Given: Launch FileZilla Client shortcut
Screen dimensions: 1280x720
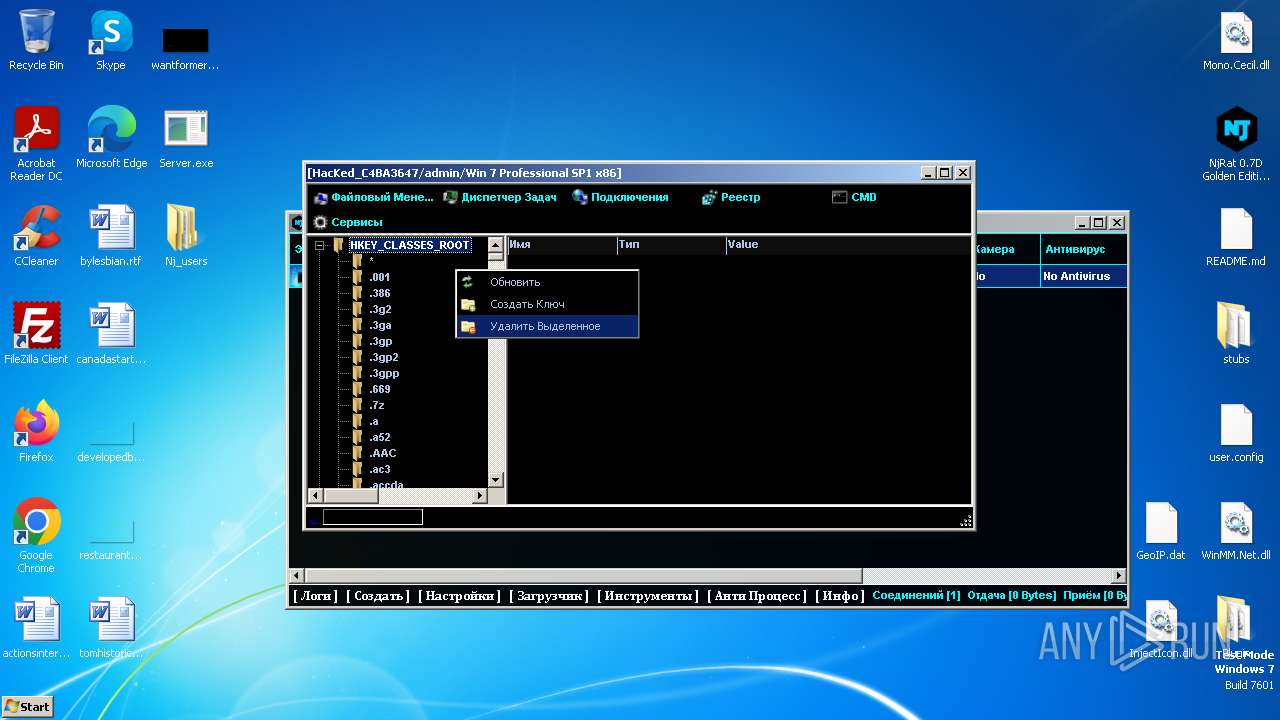Looking at the screenshot, I should click(36, 334).
